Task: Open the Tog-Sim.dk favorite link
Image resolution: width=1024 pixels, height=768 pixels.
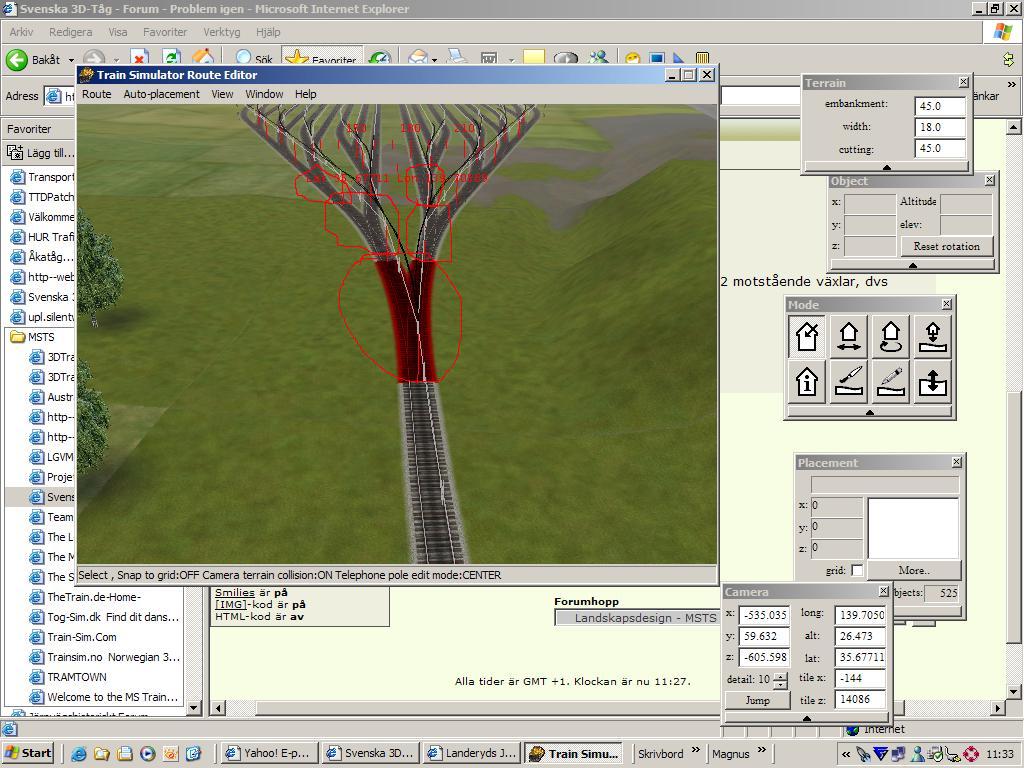Action: tap(112, 617)
